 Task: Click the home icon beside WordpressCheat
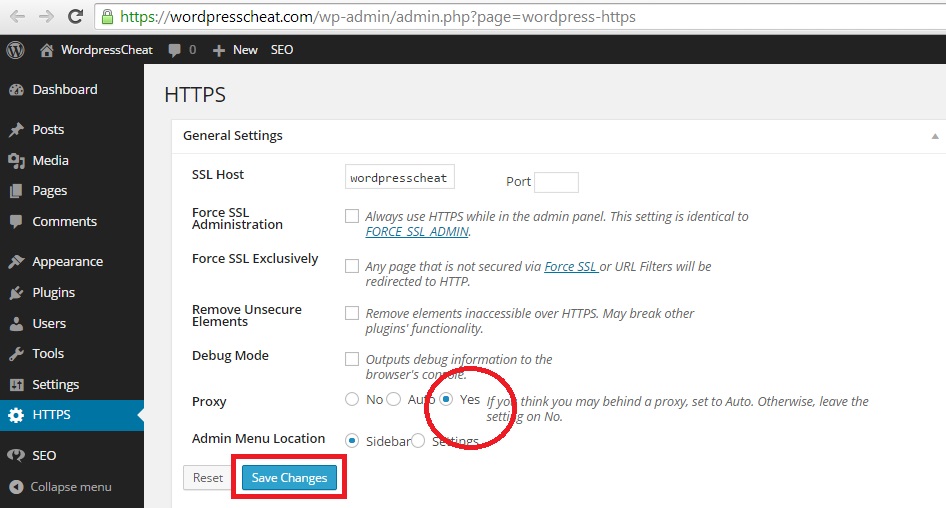click(x=46, y=50)
